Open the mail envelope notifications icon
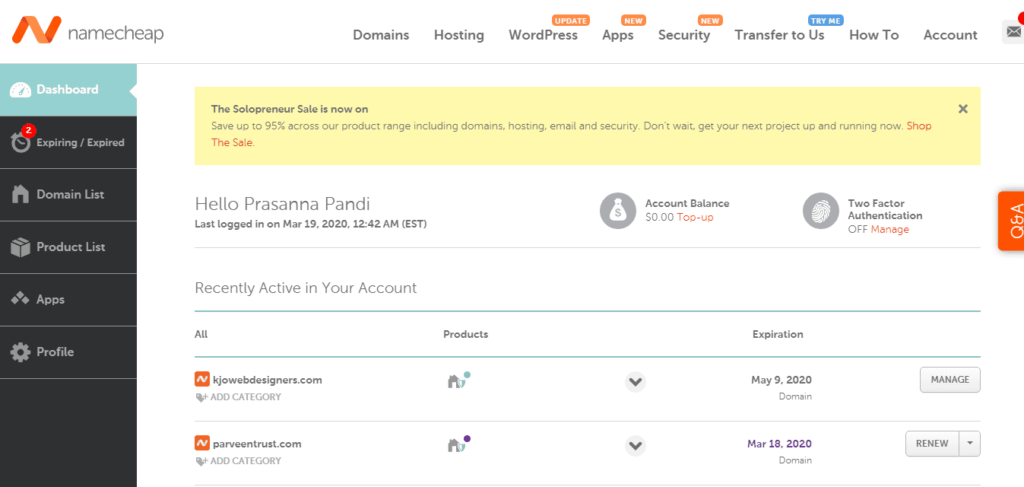Screen dimensions: 1024x487 point(1013,31)
